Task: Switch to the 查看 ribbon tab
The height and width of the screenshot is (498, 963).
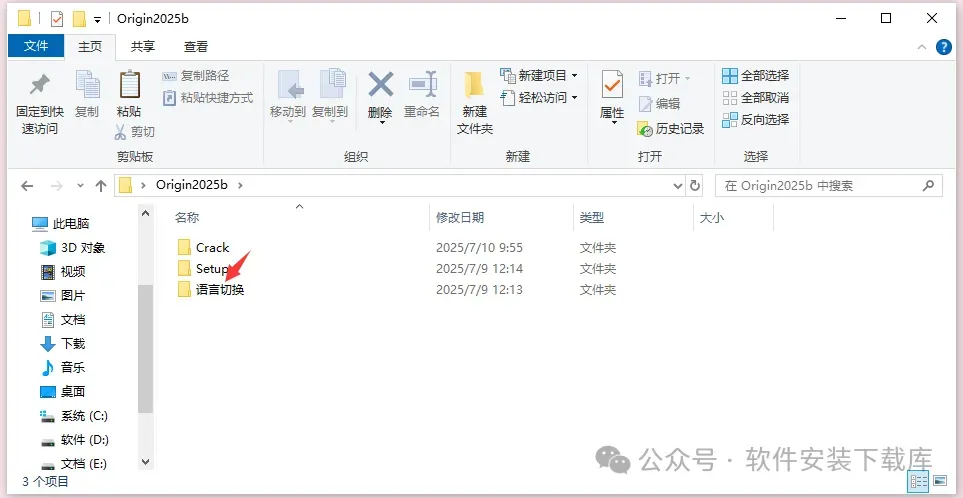Action: coord(196,47)
